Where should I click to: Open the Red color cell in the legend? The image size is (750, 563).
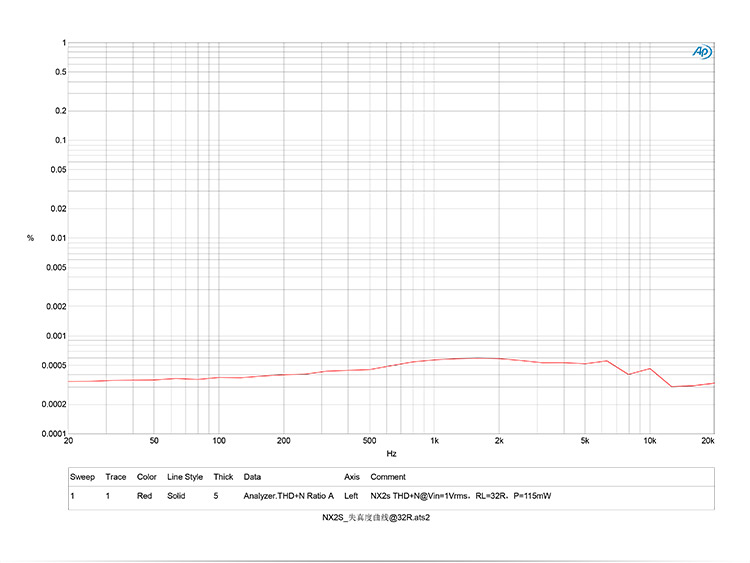pos(145,496)
